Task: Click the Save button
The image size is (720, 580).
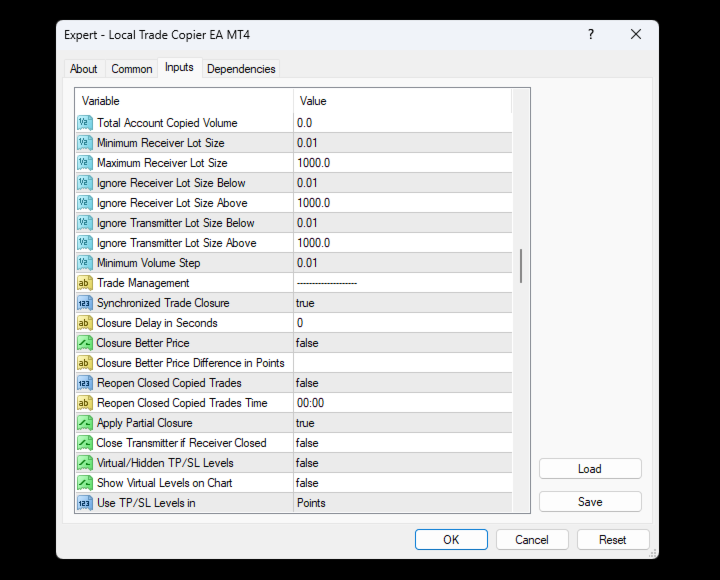Action: [x=590, y=502]
